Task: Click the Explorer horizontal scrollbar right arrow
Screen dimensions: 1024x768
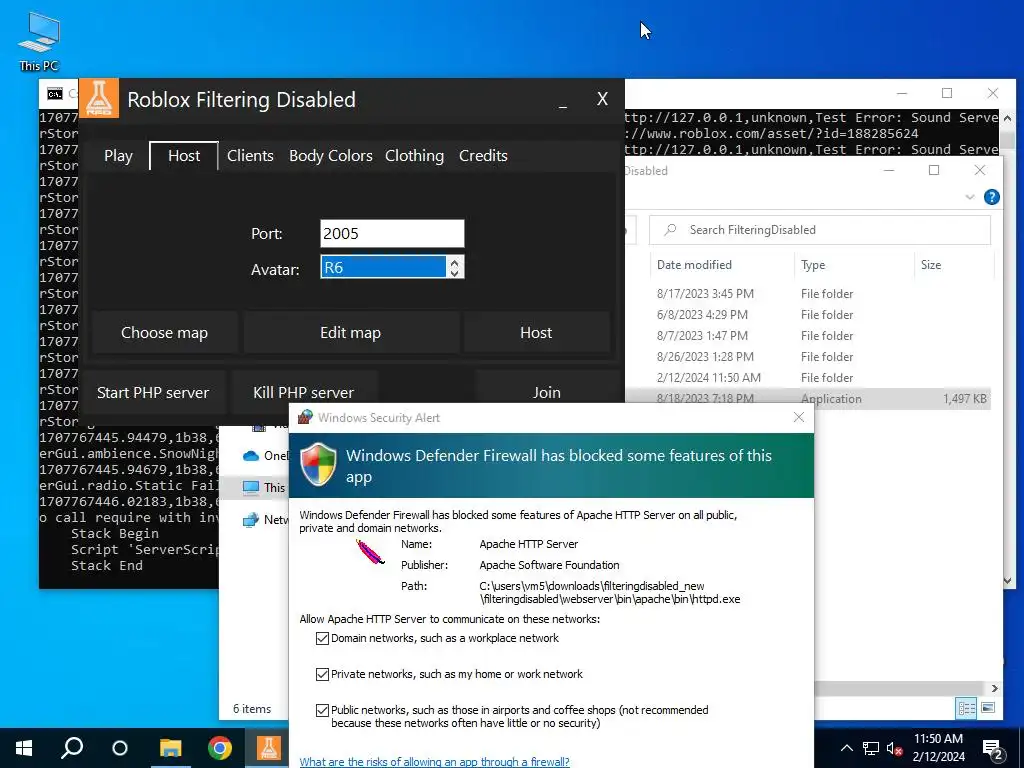Action: pyautogui.click(x=995, y=688)
